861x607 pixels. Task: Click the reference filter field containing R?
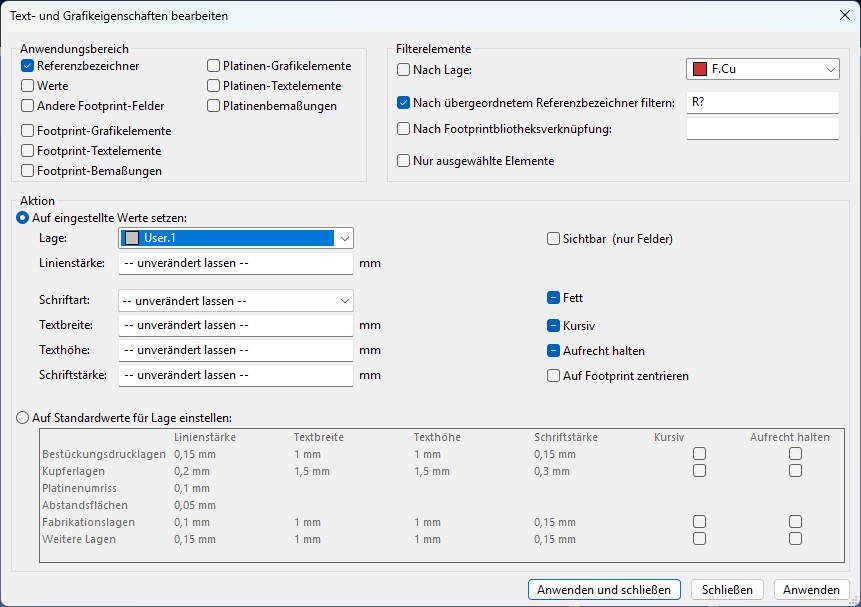coord(763,102)
